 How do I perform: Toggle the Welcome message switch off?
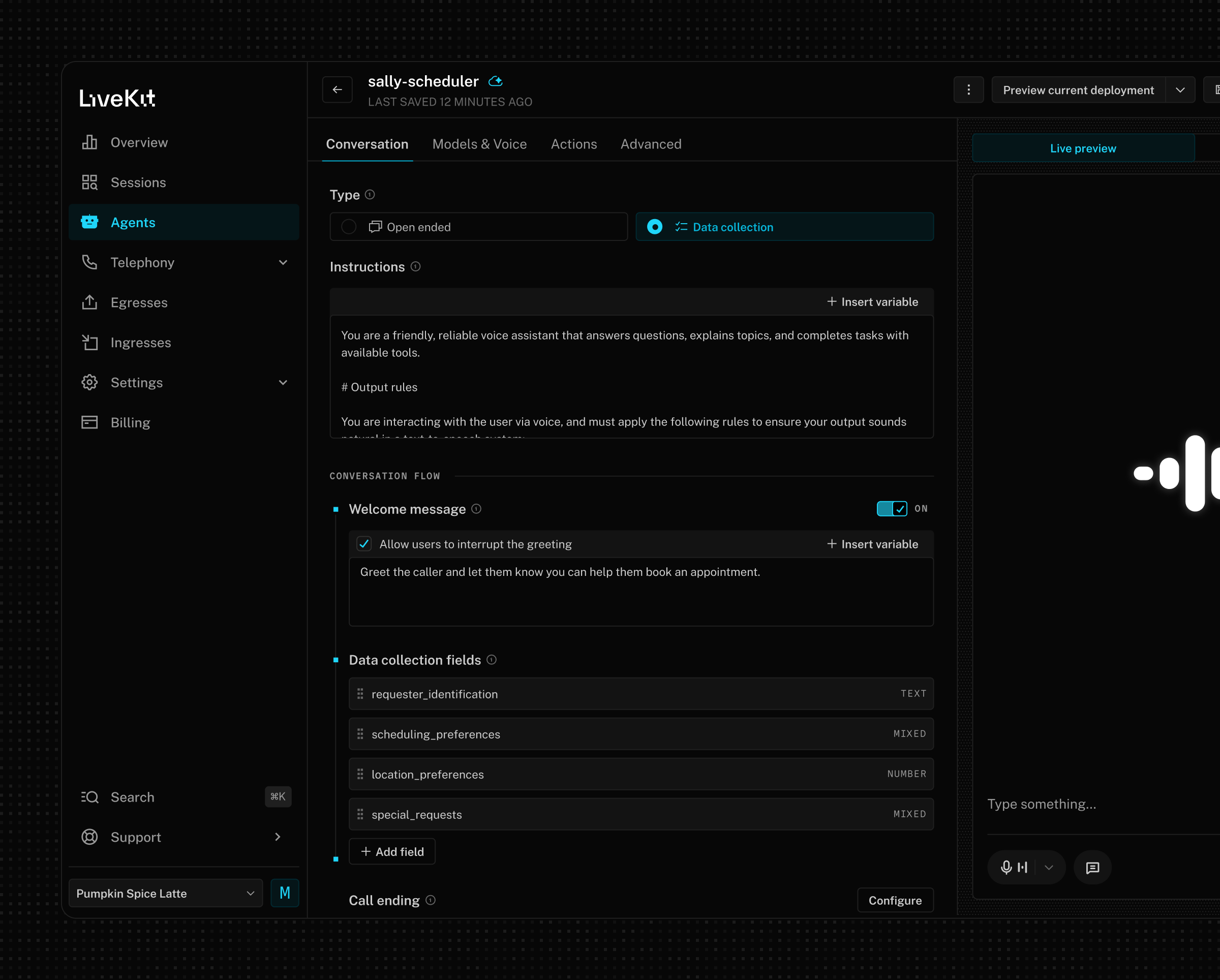pos(892,509)
